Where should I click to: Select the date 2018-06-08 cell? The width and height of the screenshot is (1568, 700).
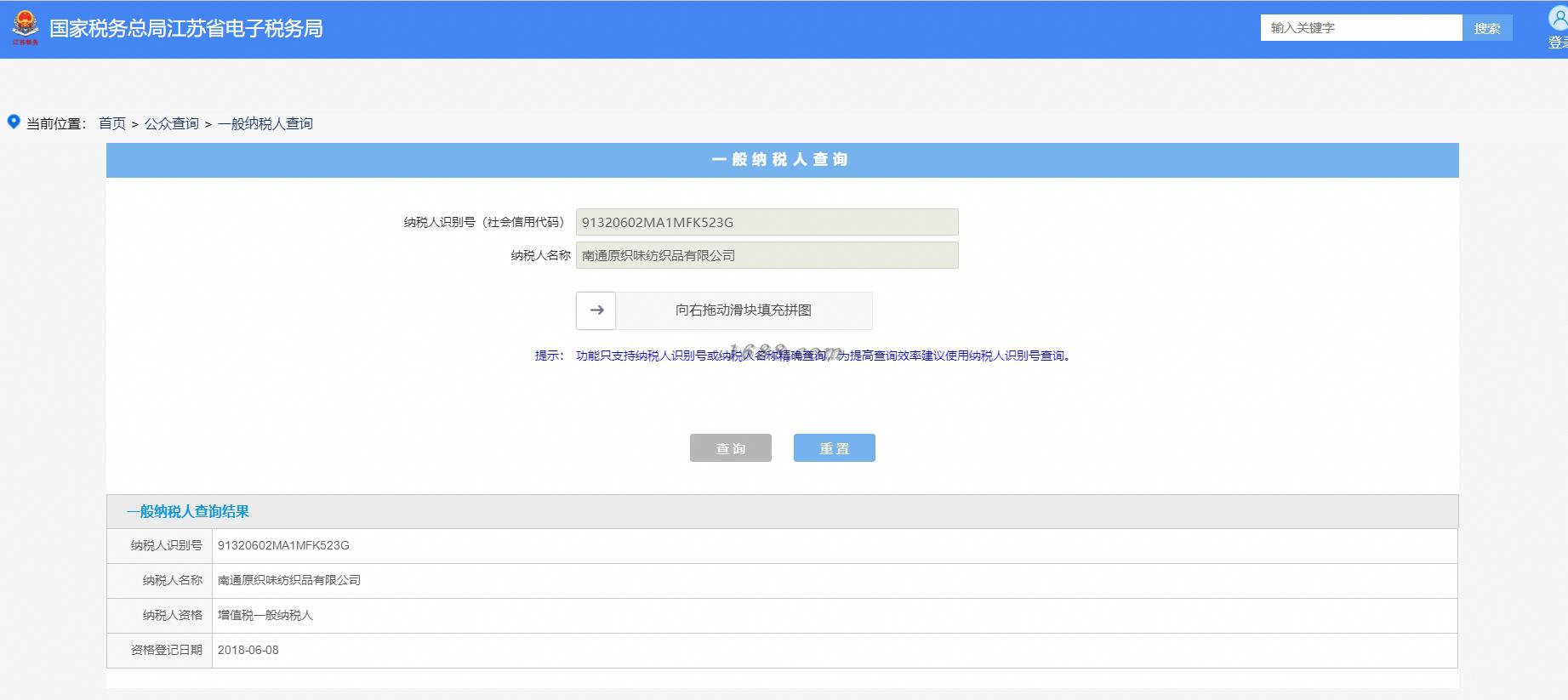pyautogui.click(x=248, y=650)
